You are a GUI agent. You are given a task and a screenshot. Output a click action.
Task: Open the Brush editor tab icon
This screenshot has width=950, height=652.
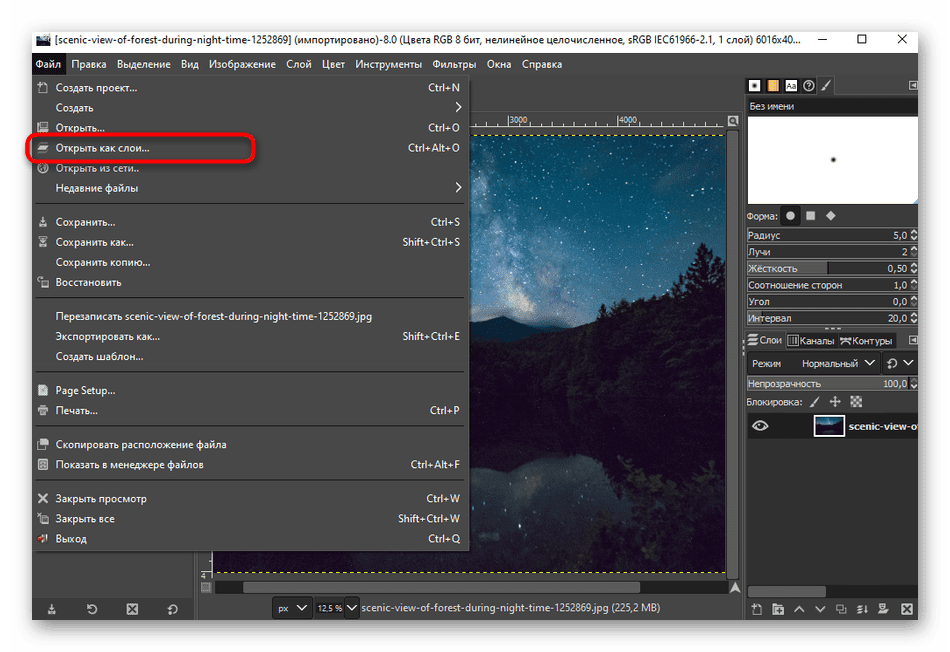click(x=826, y=86)
